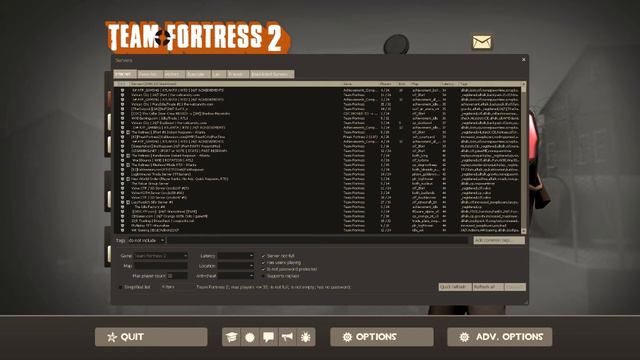Open the Latency filter dropdown
Image resolution: width=640 pixels, height=360 pixels.
236,256
